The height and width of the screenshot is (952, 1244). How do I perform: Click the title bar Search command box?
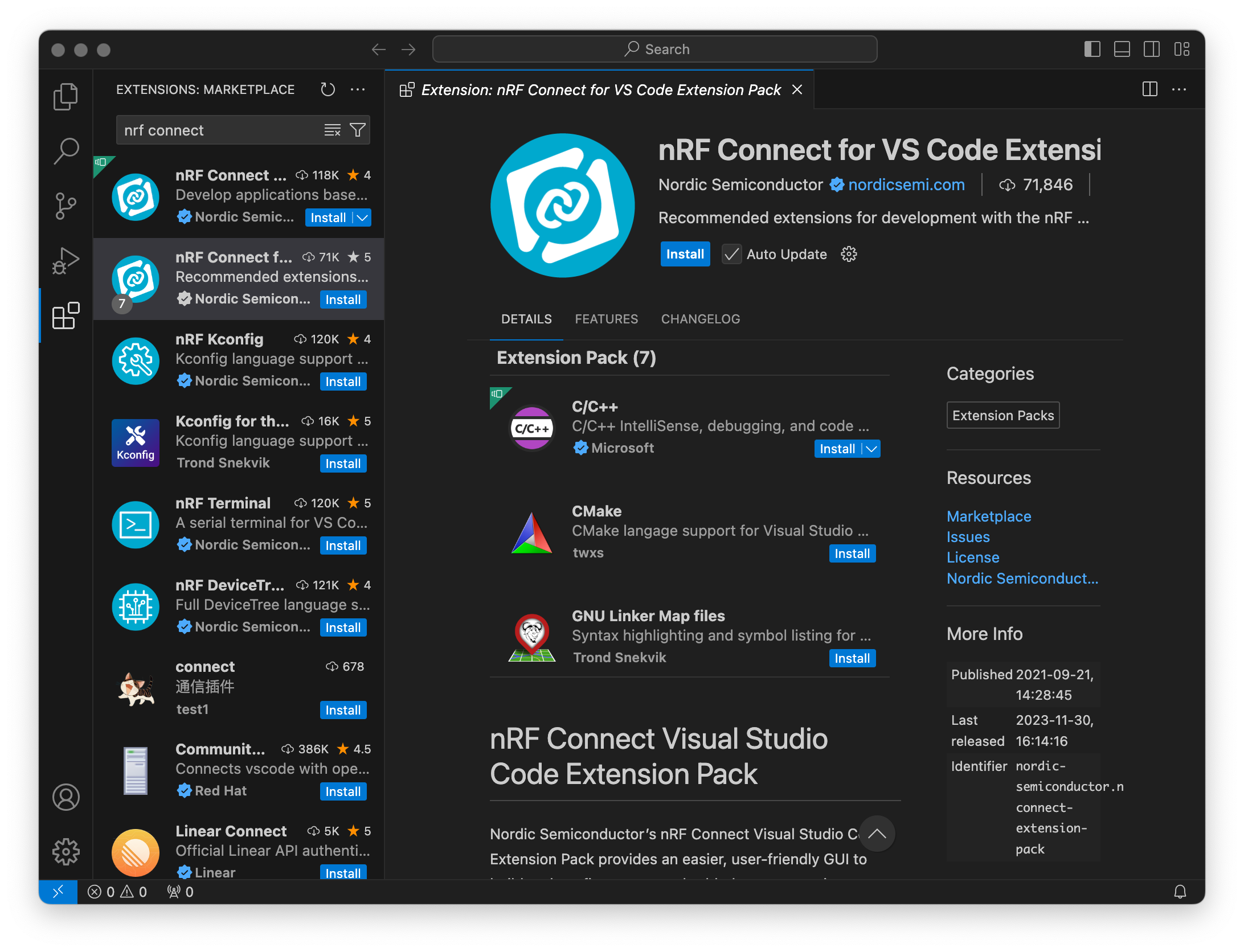[x=654, y=50]
